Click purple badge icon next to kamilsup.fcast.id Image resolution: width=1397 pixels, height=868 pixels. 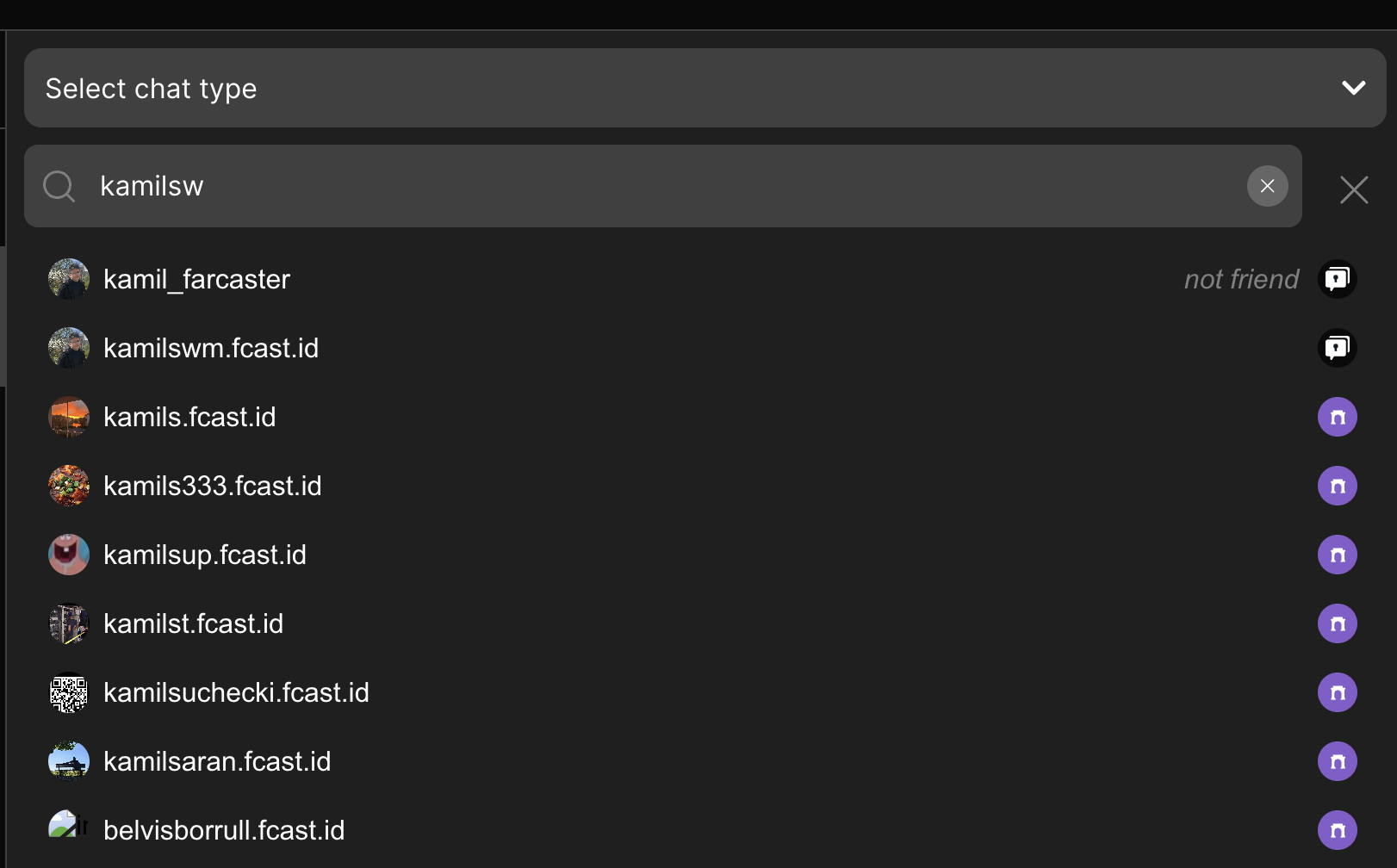tap(1337, 555)
